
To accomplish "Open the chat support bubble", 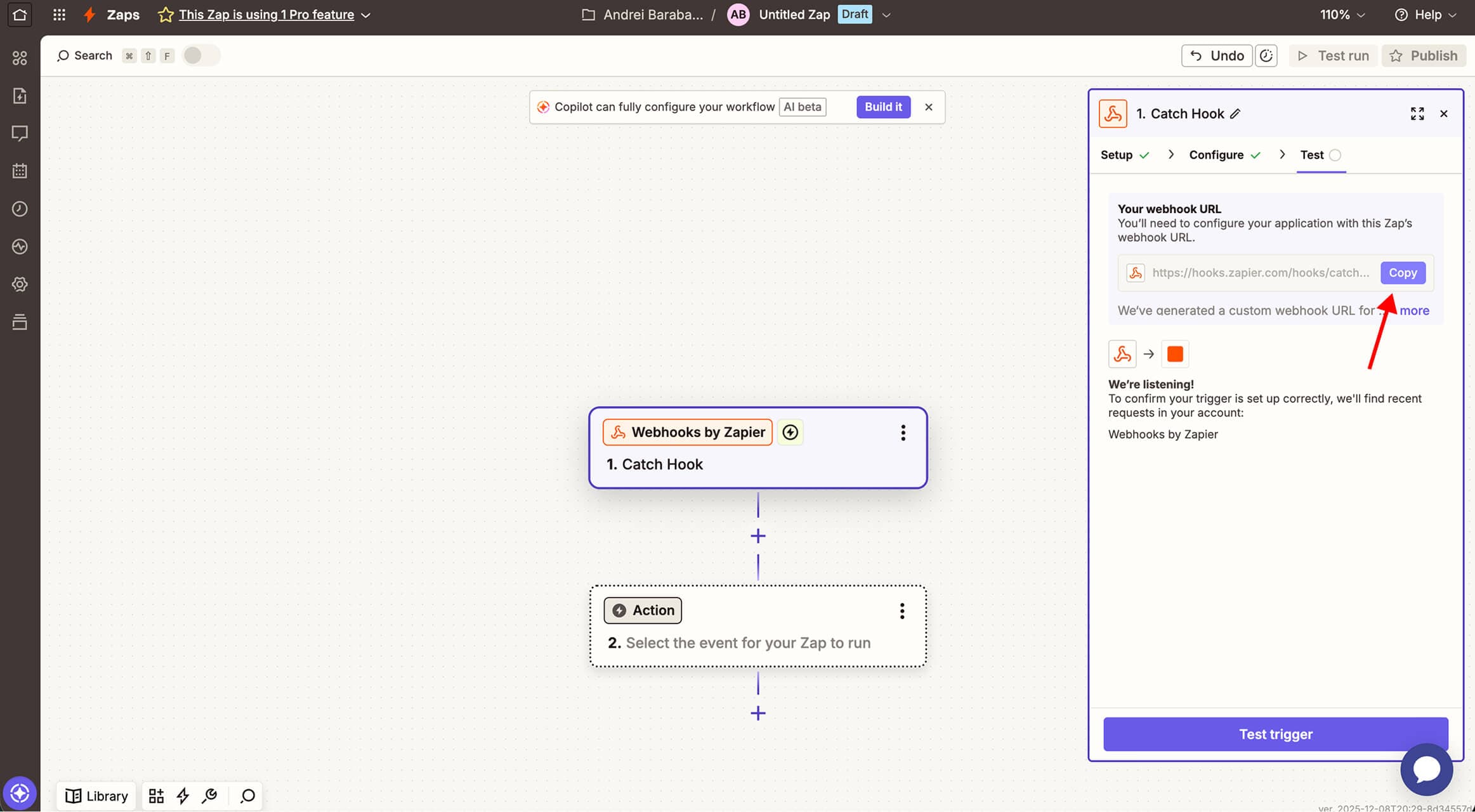I will click(x=1426, y=769).
